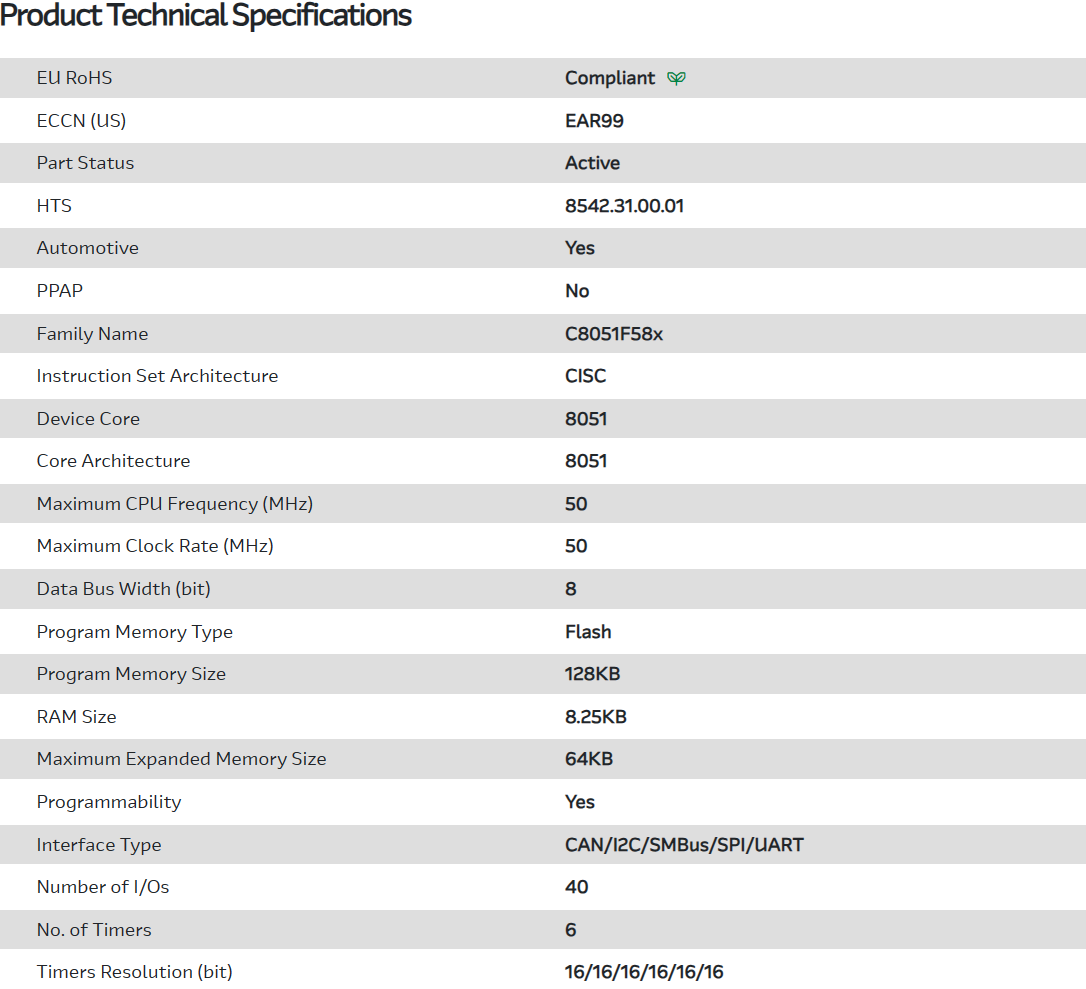Click the Active part status value
Screen dimensions: 1086x989
tap(592, 163)
